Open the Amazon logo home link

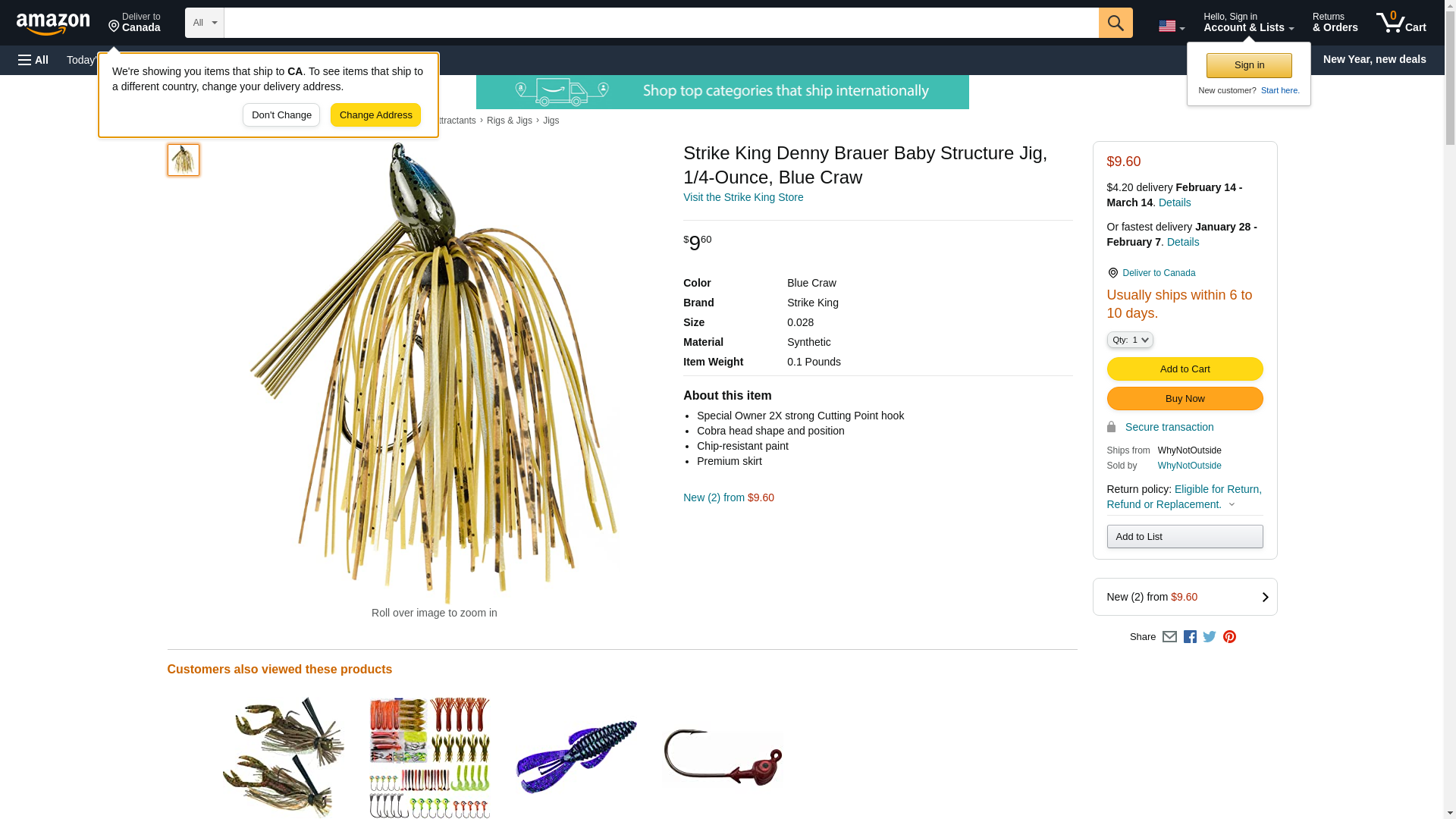point(53,24)
